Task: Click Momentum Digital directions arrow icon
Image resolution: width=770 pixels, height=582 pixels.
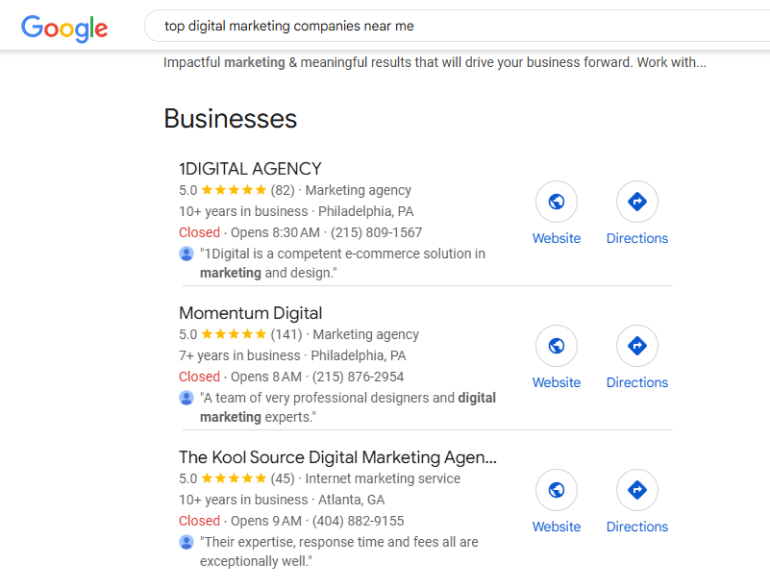Action: [x=637, y=346]
